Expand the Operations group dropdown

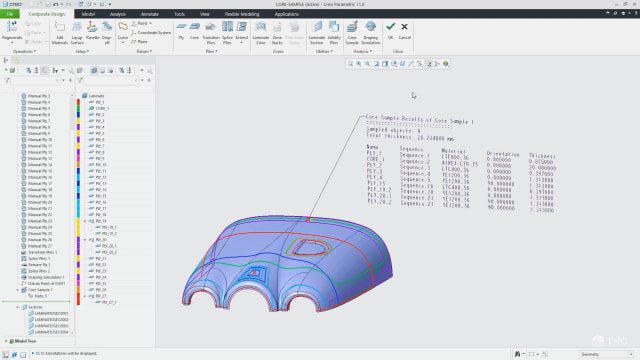pos(24,51)
